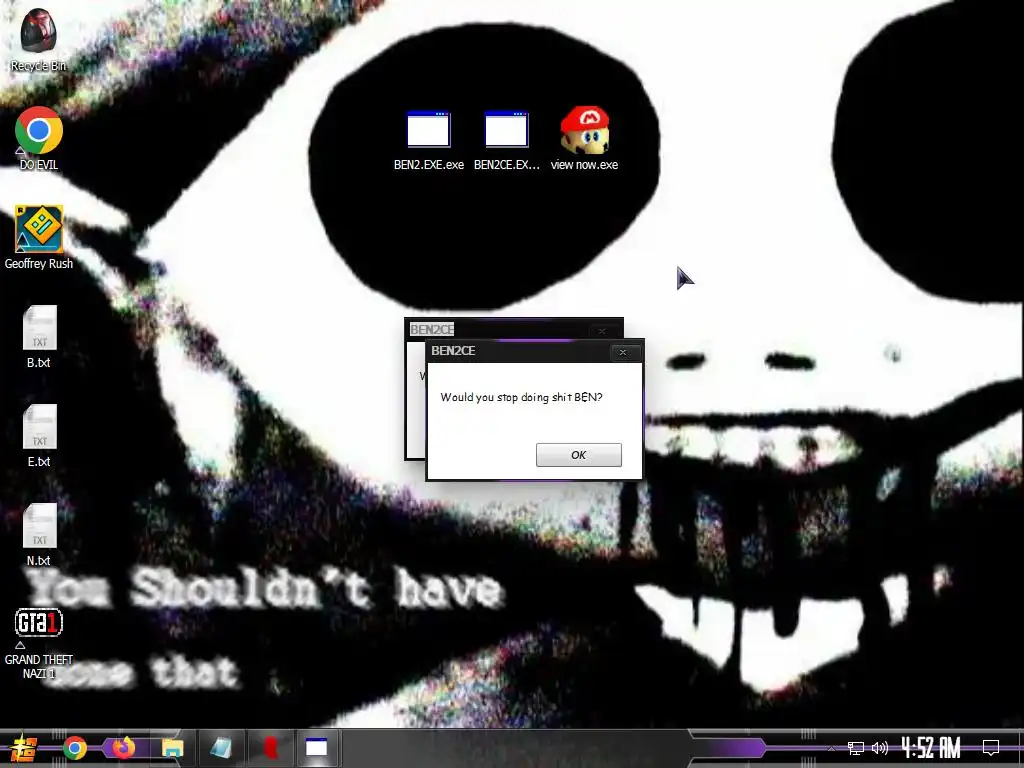Select the BEN2CE.EX... desktop file
Screen dimensions: 1024x768
(x=507, y=140)
